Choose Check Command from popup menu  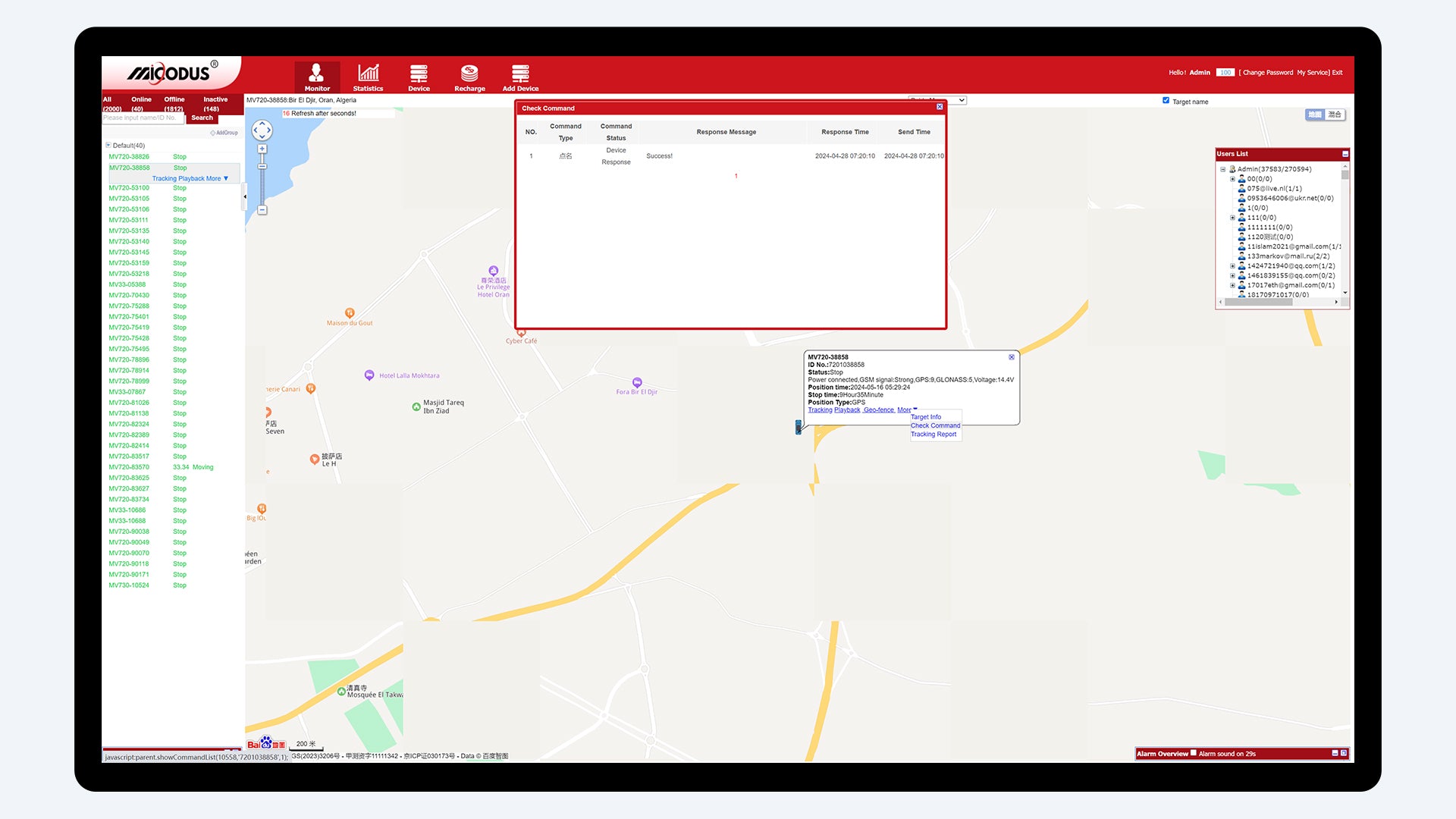[935, 425]
